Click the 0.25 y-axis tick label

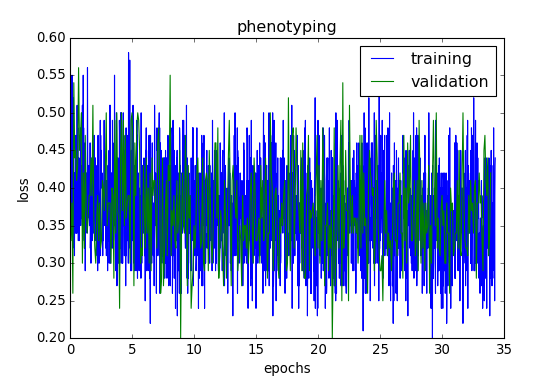[51, 301]
